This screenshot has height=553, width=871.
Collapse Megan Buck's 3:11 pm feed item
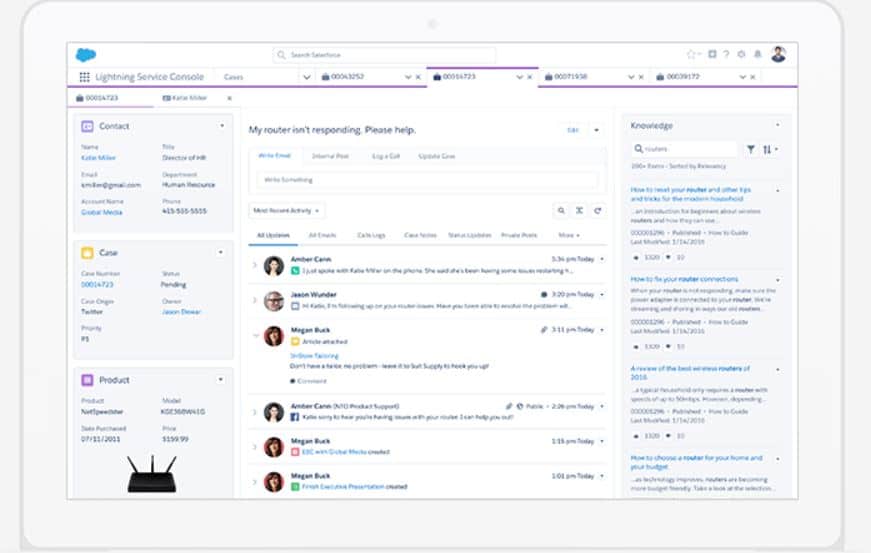point(256,335)
